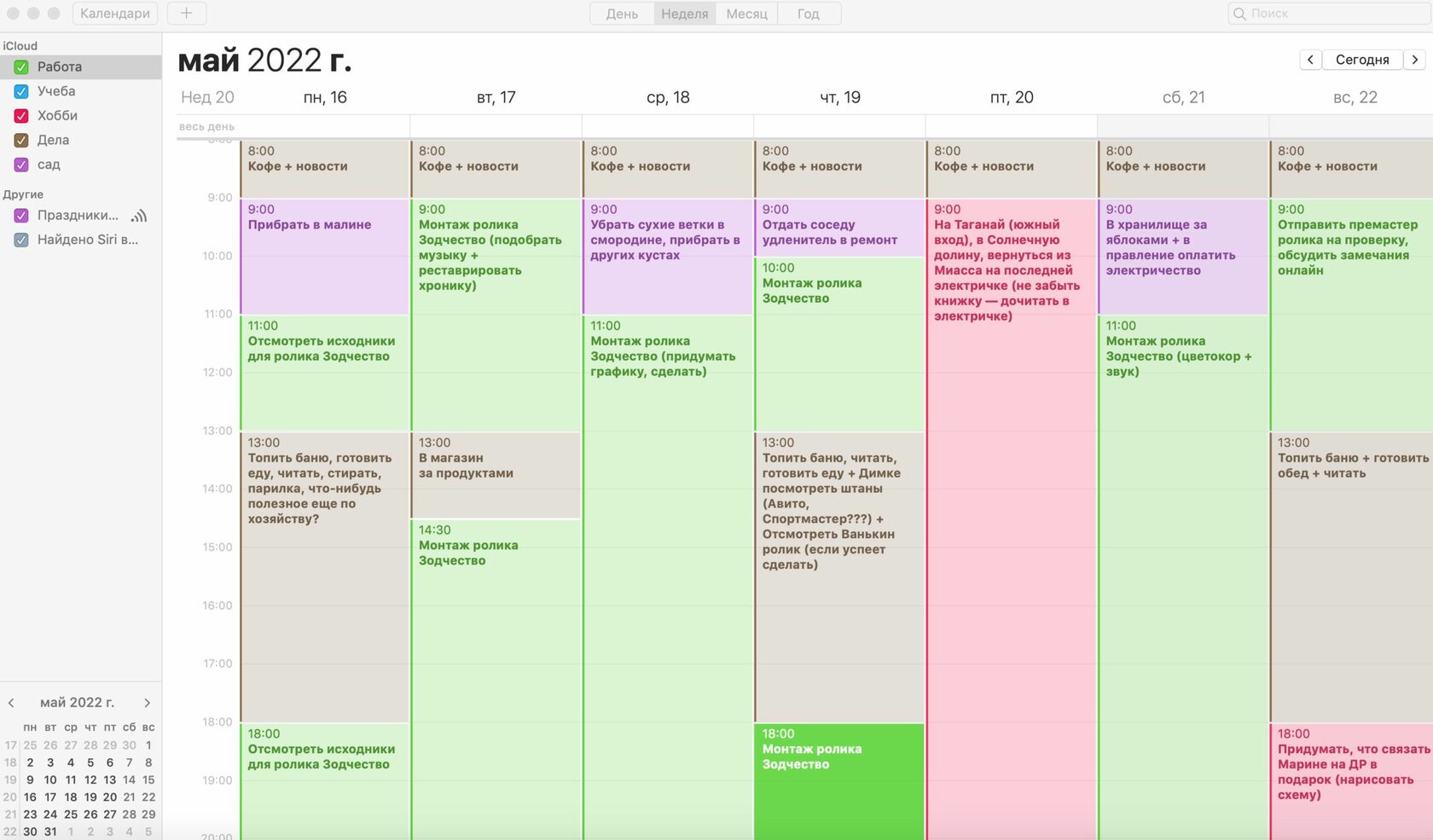The height and width of the screenshot is (840, 1433).
Task: Hide the Учеба calendar
Action: click(21, 91)
